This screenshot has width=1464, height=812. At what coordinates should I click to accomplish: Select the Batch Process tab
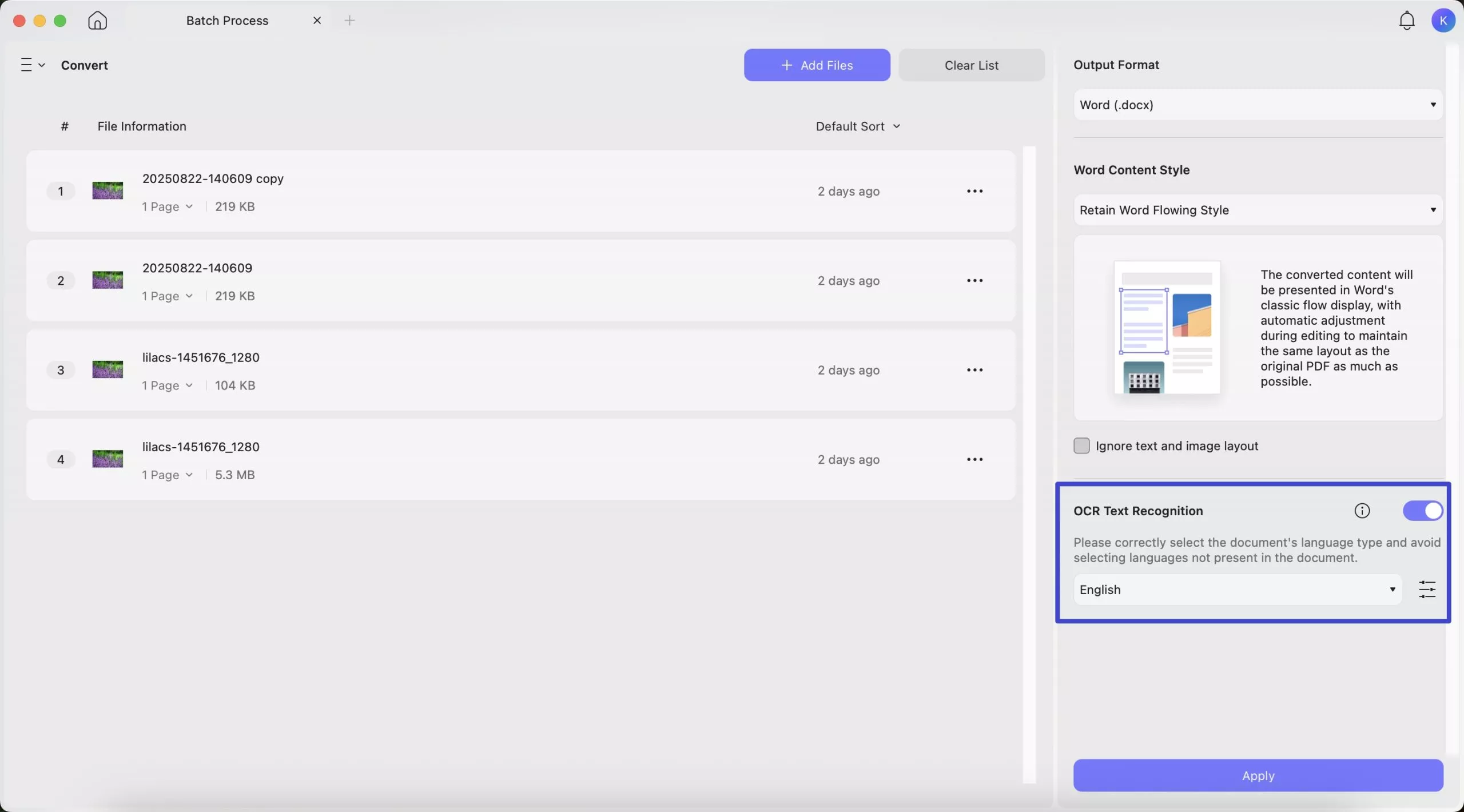click(x=227, y=21)
